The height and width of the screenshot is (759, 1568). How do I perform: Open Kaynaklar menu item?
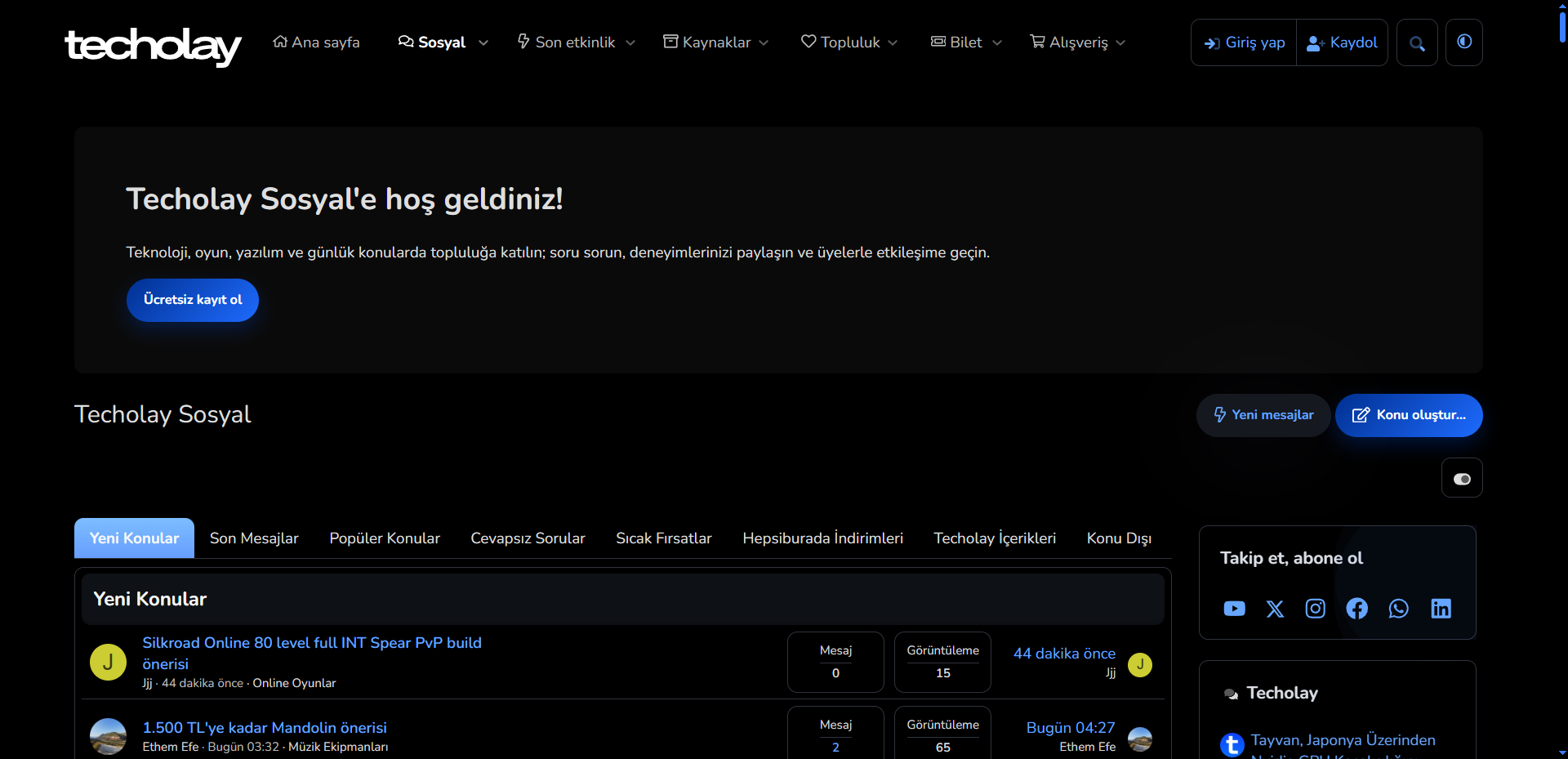click(x=707, y=42)
